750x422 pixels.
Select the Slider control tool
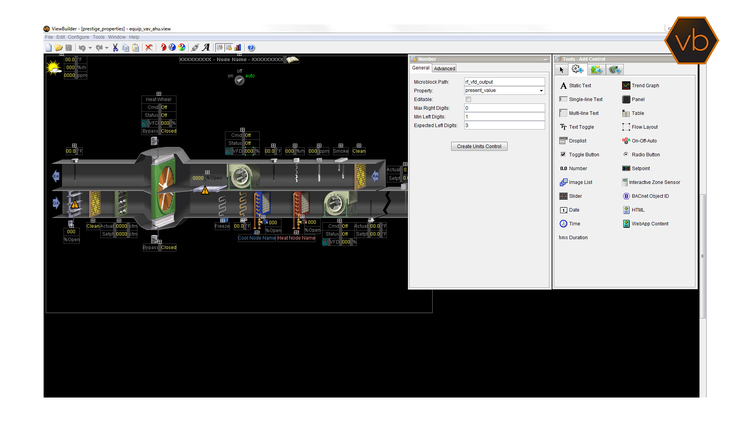tap(575, 196)
